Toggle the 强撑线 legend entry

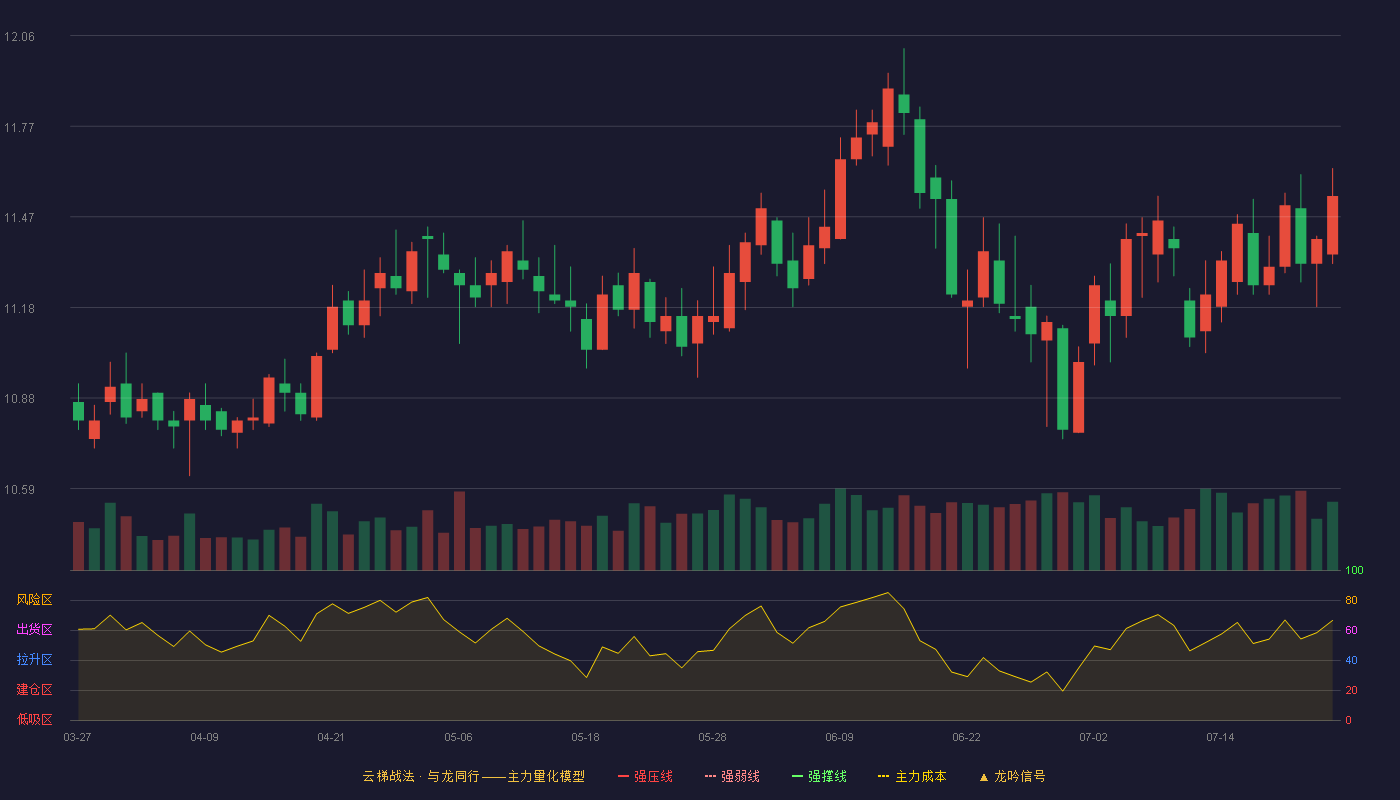(x=819, y=776)
